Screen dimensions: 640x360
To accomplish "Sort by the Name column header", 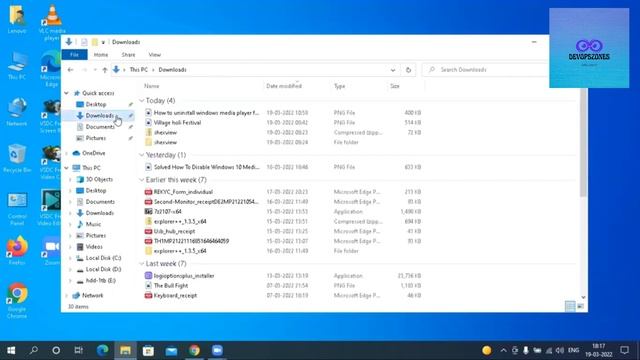I will 151,86.
